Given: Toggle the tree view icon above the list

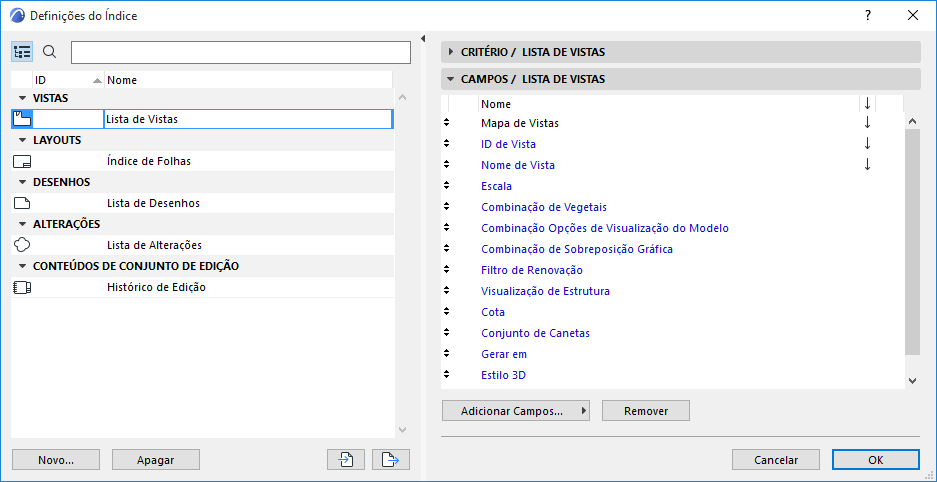Looking at the screenshot, I should click(23, 52).
